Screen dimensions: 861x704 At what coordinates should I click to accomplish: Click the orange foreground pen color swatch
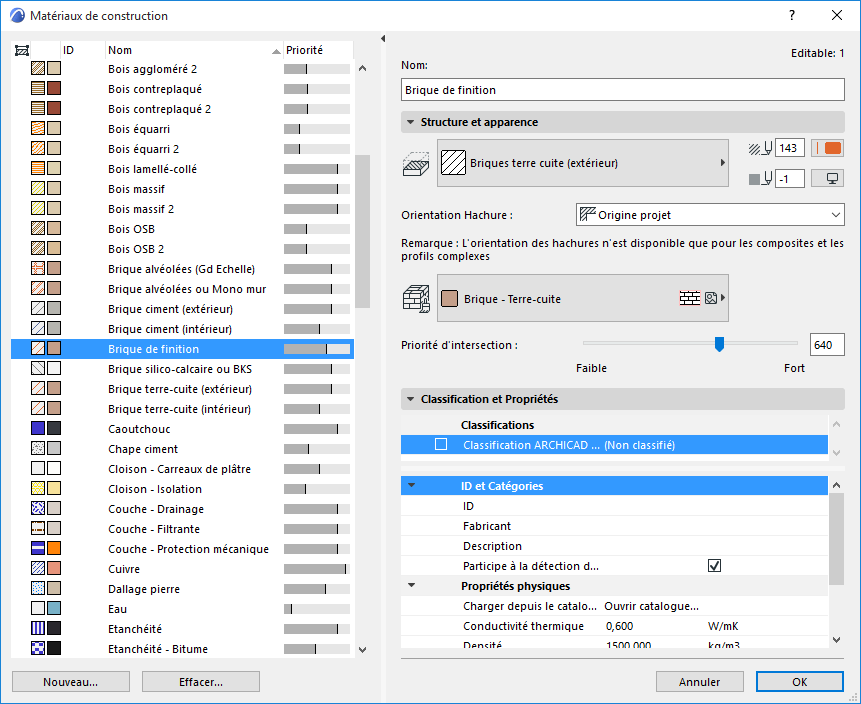click(828, 148)
